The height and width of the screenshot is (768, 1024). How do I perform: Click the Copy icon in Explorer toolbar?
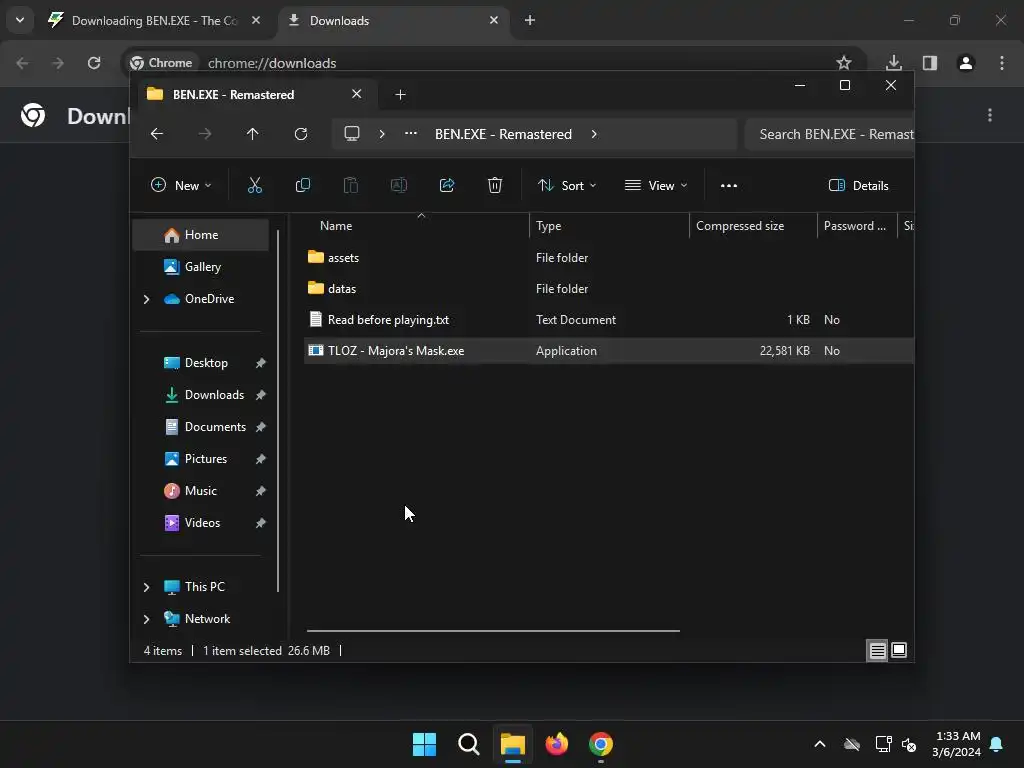302,185
